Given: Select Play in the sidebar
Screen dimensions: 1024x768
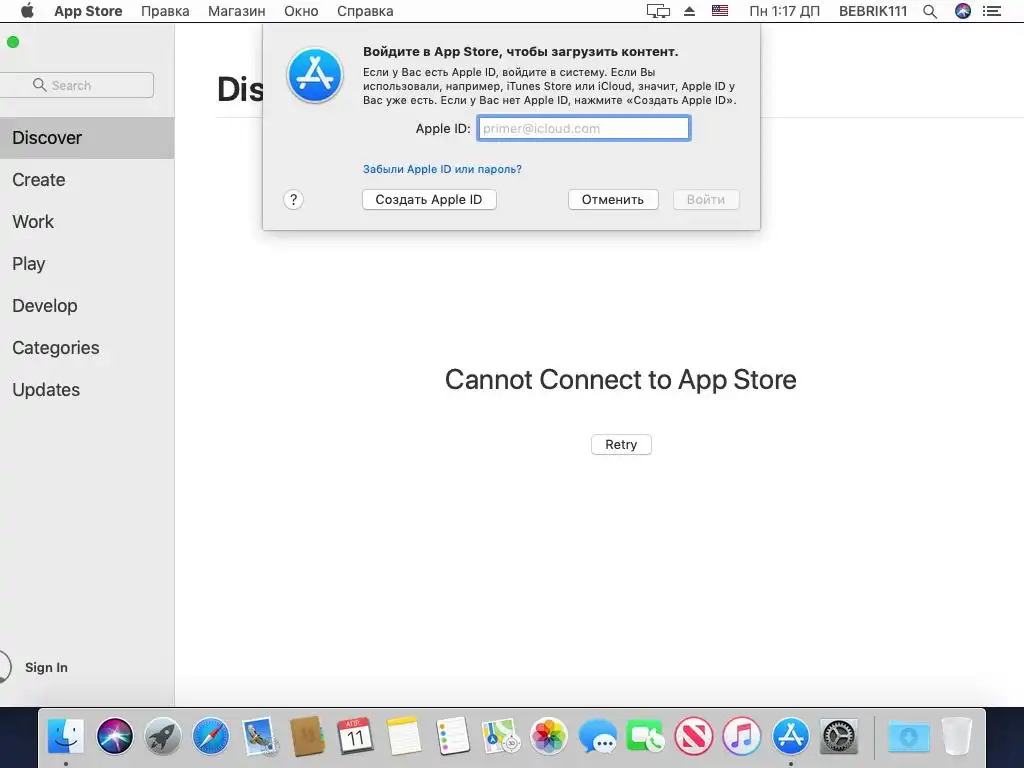Looking at the screenshot, I should pos(87,264).
